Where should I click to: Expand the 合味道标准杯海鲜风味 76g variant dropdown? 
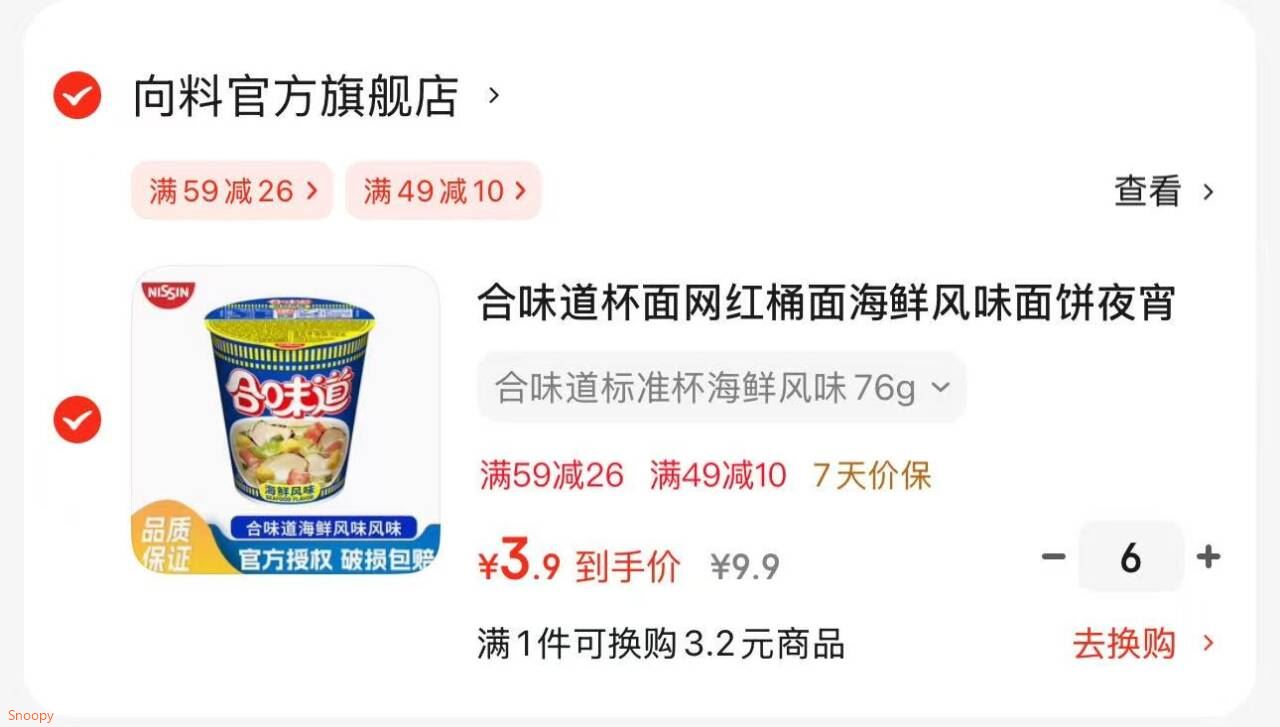pos(722,387)
